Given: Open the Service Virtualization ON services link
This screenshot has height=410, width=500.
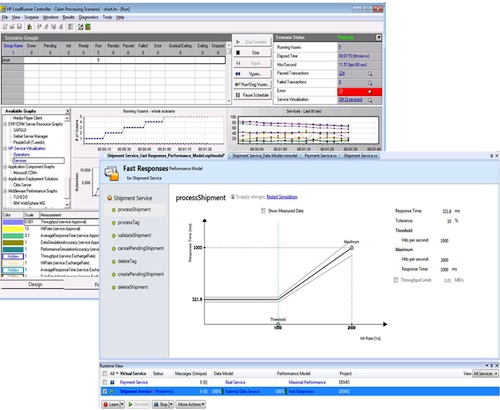Looking at the screenshot, I should point(350,99).
